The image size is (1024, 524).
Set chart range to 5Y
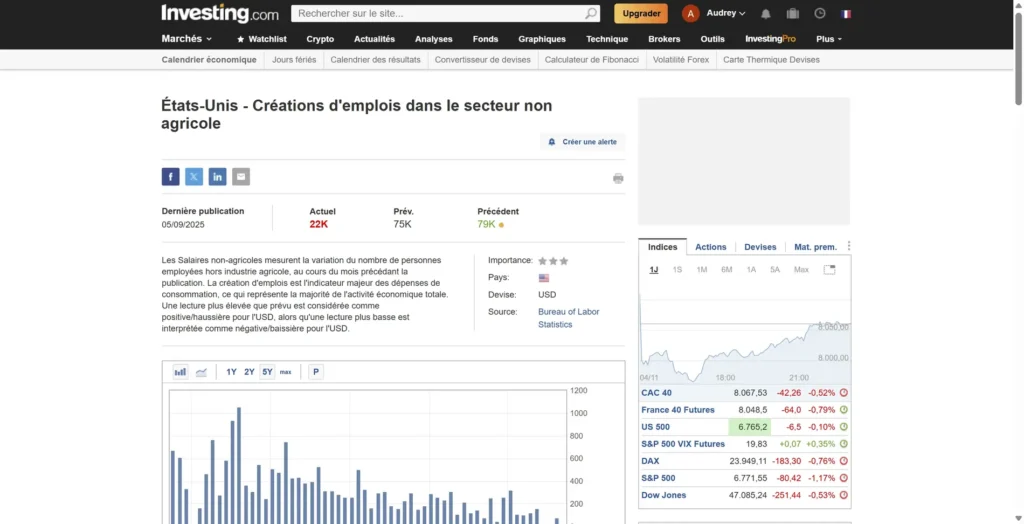(268, 372)
